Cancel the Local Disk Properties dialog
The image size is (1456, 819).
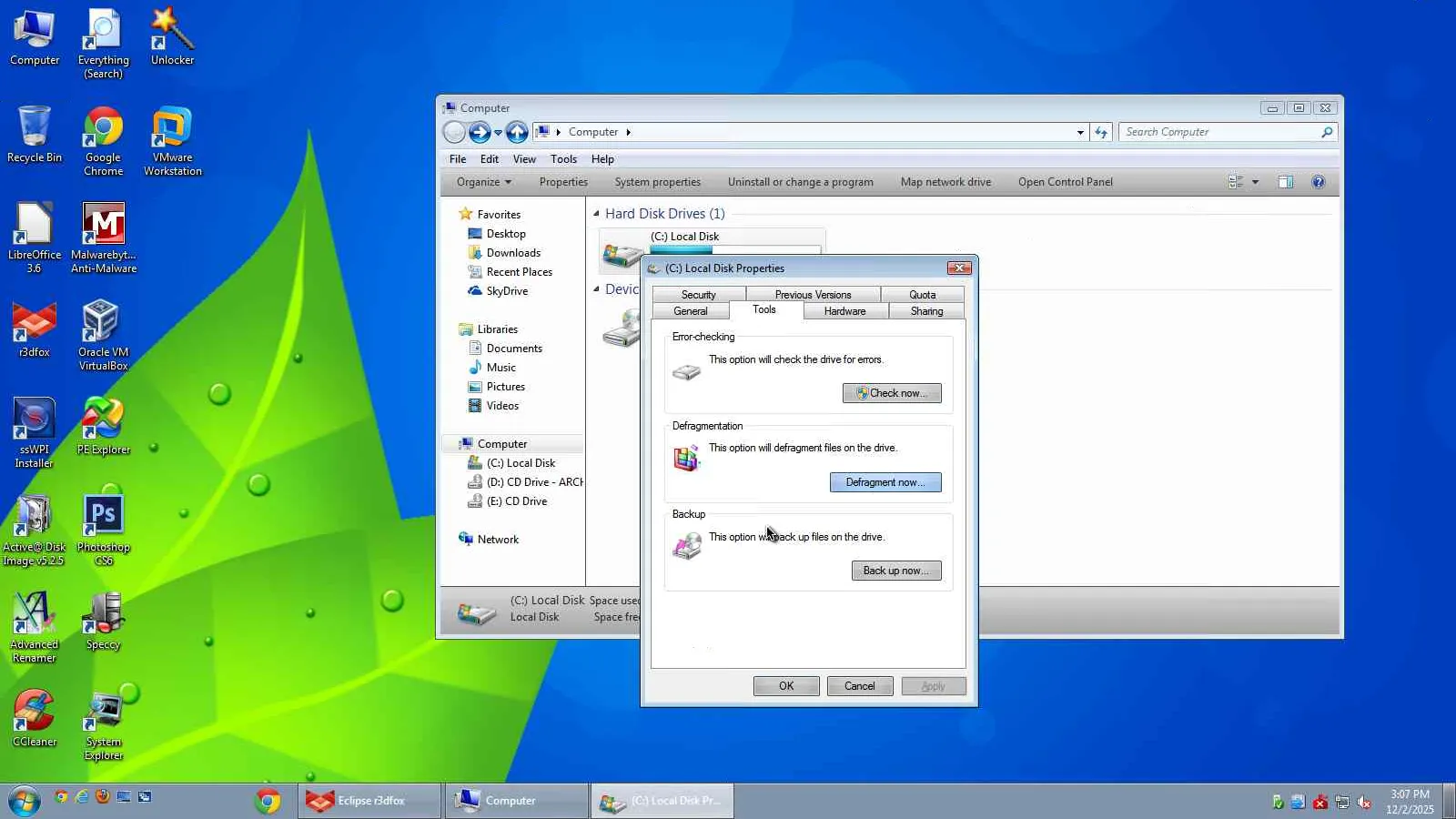pyautogui.click(x=860, y=686)
